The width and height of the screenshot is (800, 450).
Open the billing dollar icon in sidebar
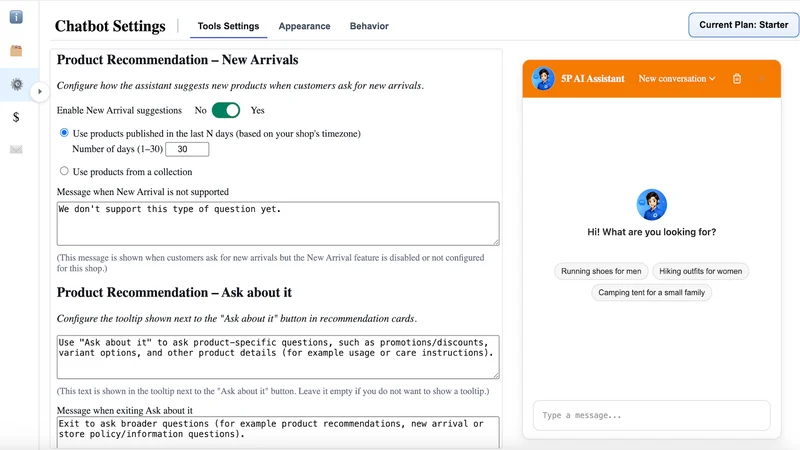[16, 117]
